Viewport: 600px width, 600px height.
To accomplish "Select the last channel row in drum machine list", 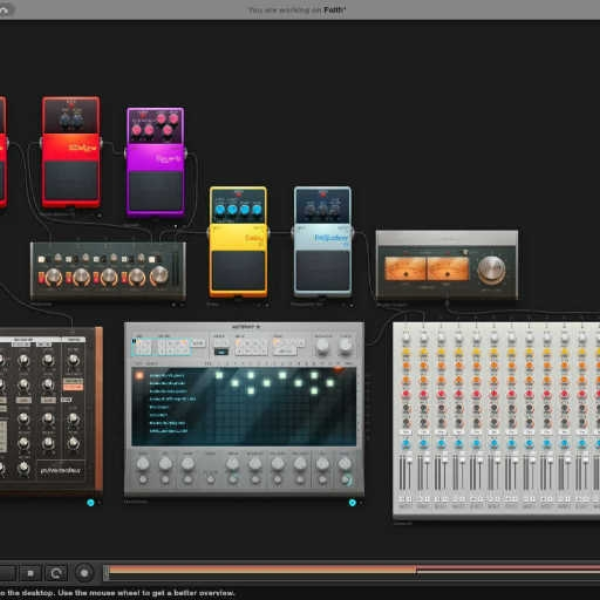I will 168,431.
